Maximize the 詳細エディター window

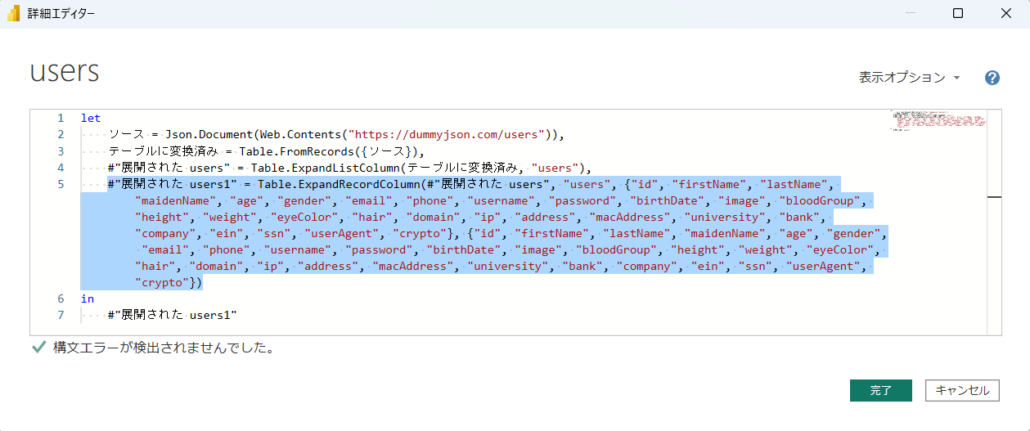point(957,14)
